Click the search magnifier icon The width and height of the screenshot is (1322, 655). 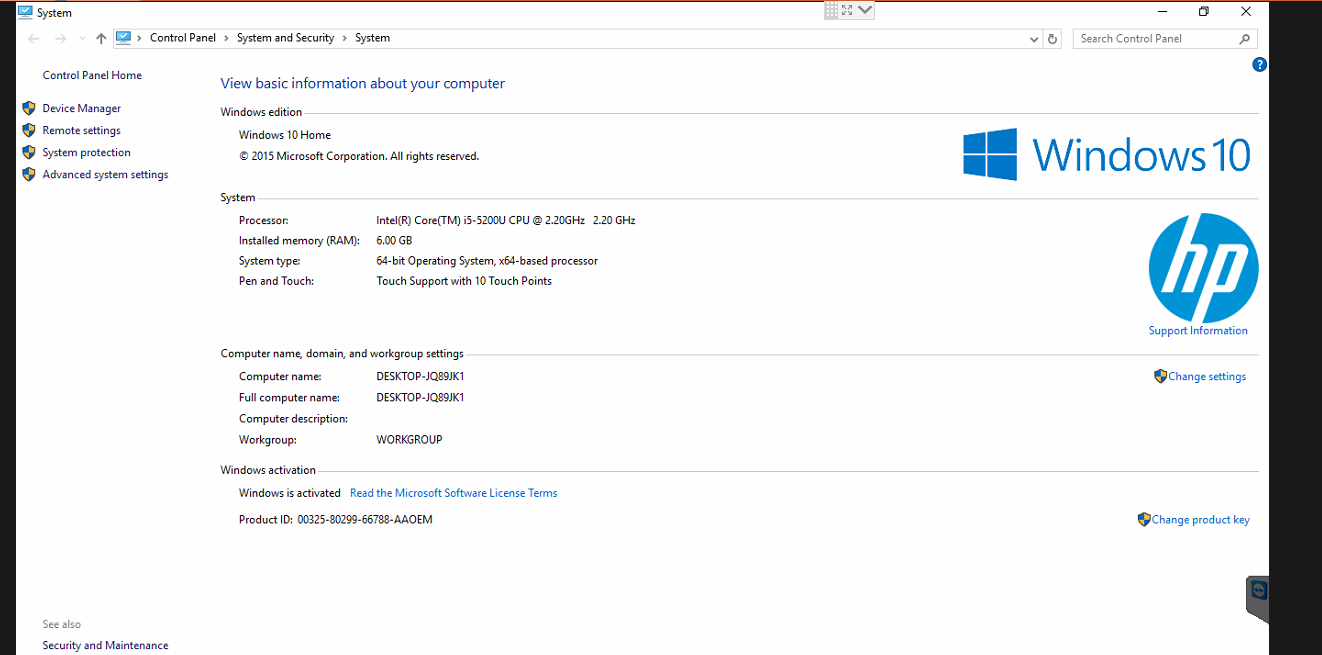(x=1245, y=39)
